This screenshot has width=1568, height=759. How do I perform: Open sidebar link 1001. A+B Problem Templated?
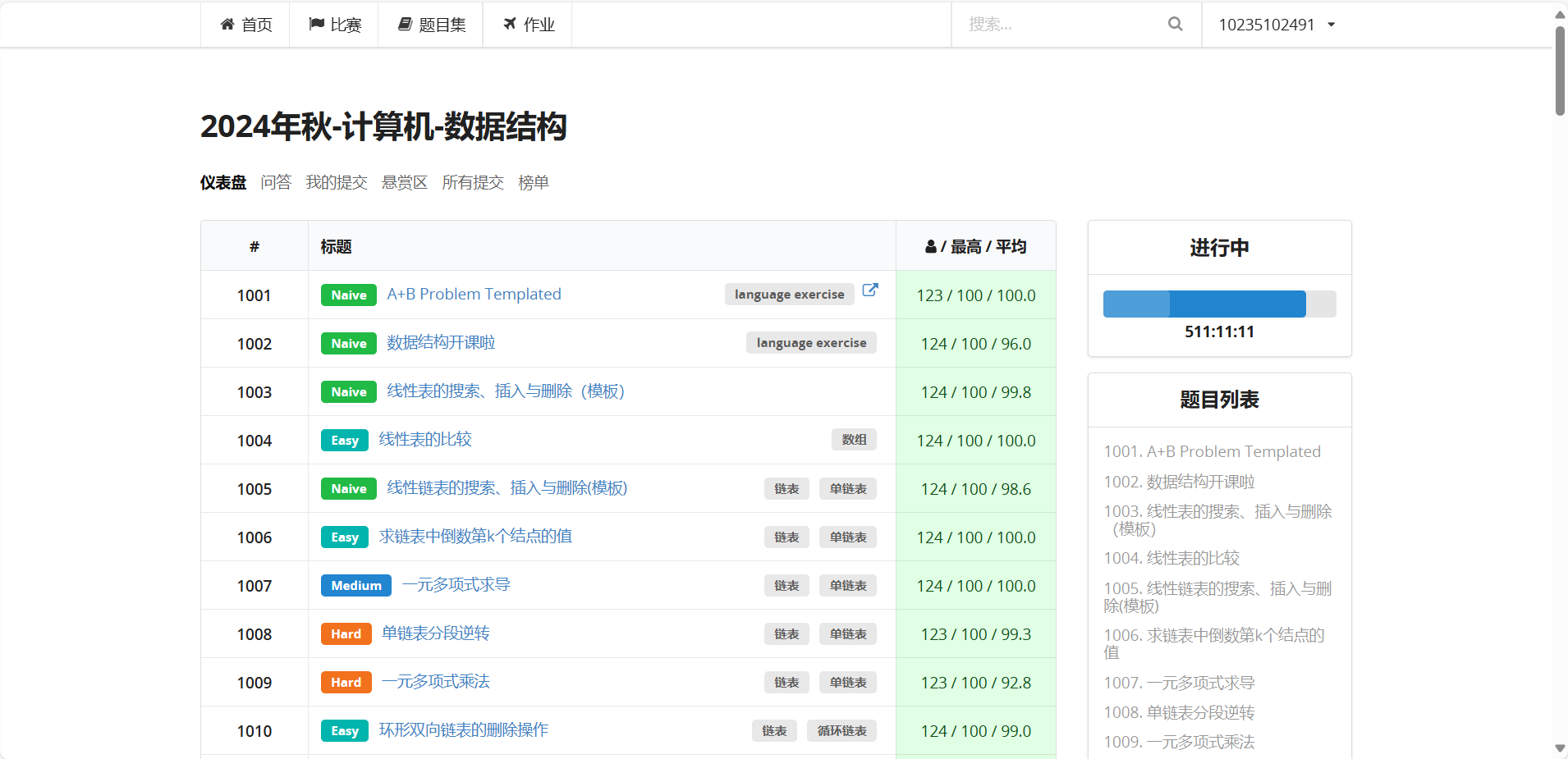pos(1212,451)
